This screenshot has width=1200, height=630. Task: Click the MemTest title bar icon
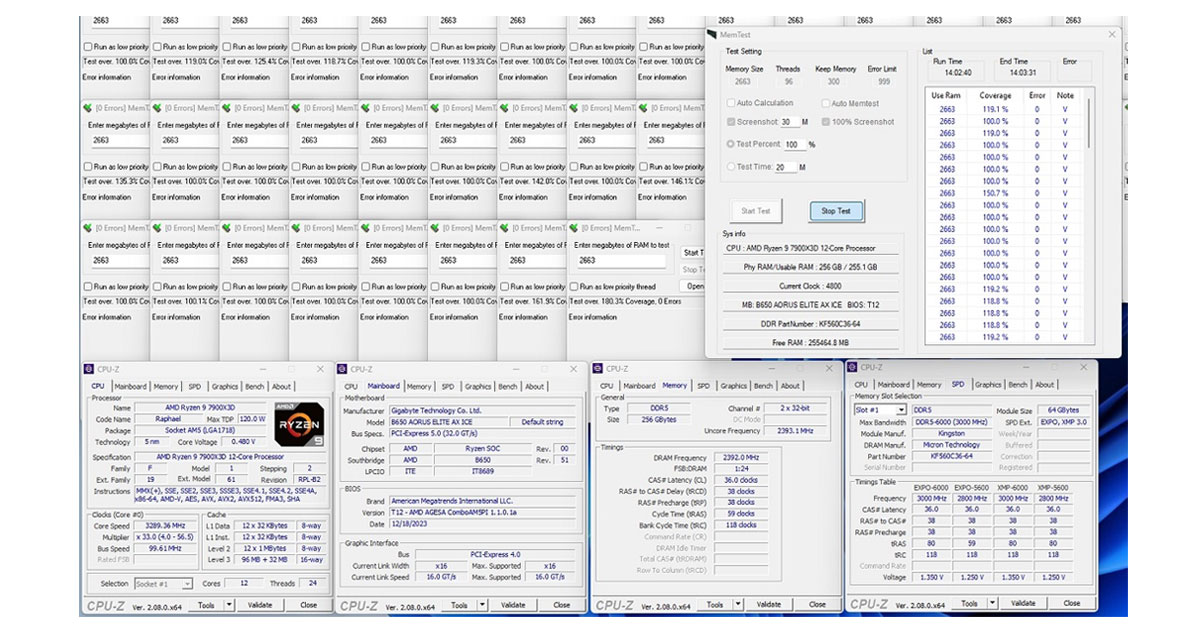pyautogui.click(x=712, y=34)
